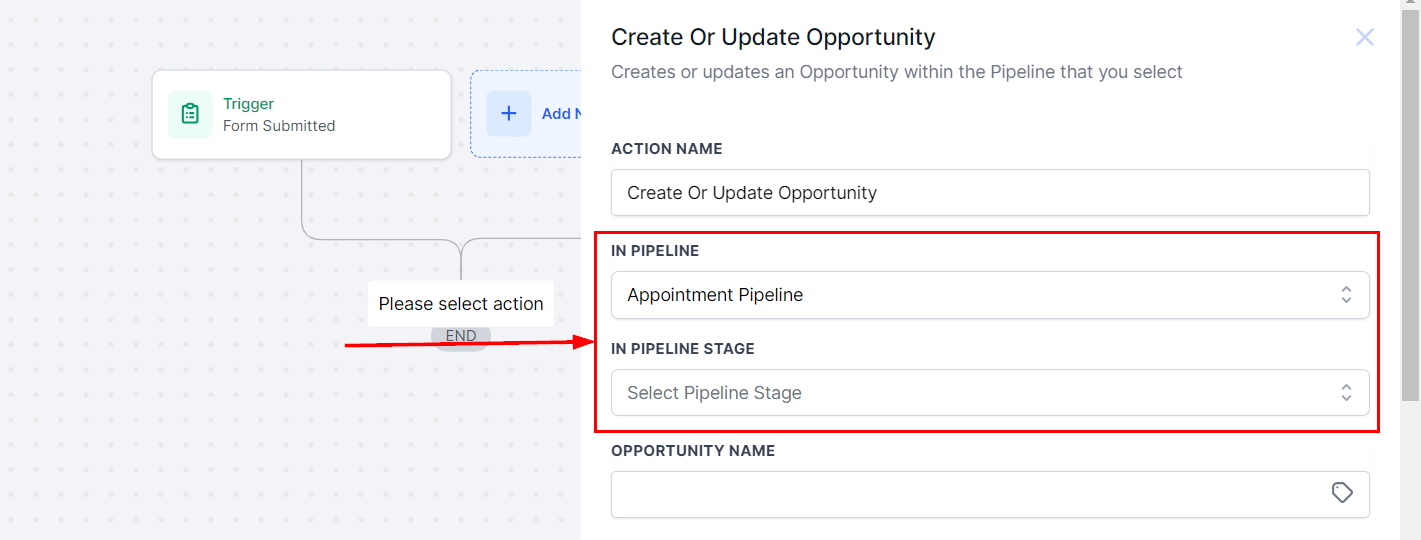Click the tag icon in Opportunity Name
1421x540 pixels.
pyautogui.click(x=1342, y=493)
